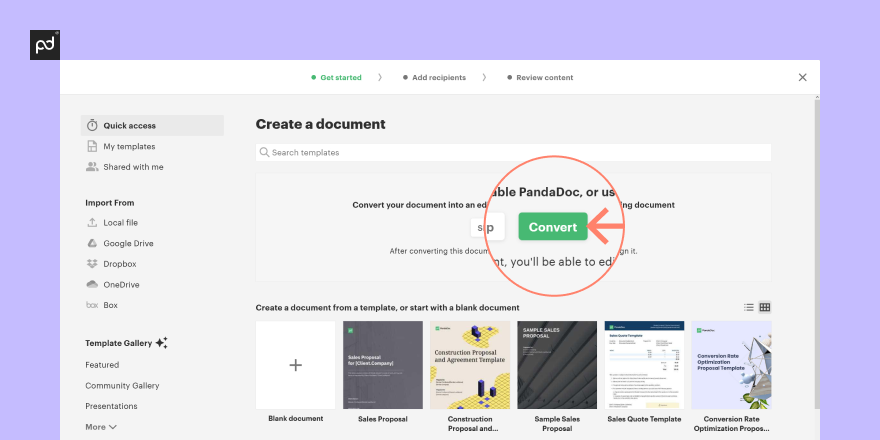Go to the Get started step
The image size is (880, 440).
[x=336, y=77]
